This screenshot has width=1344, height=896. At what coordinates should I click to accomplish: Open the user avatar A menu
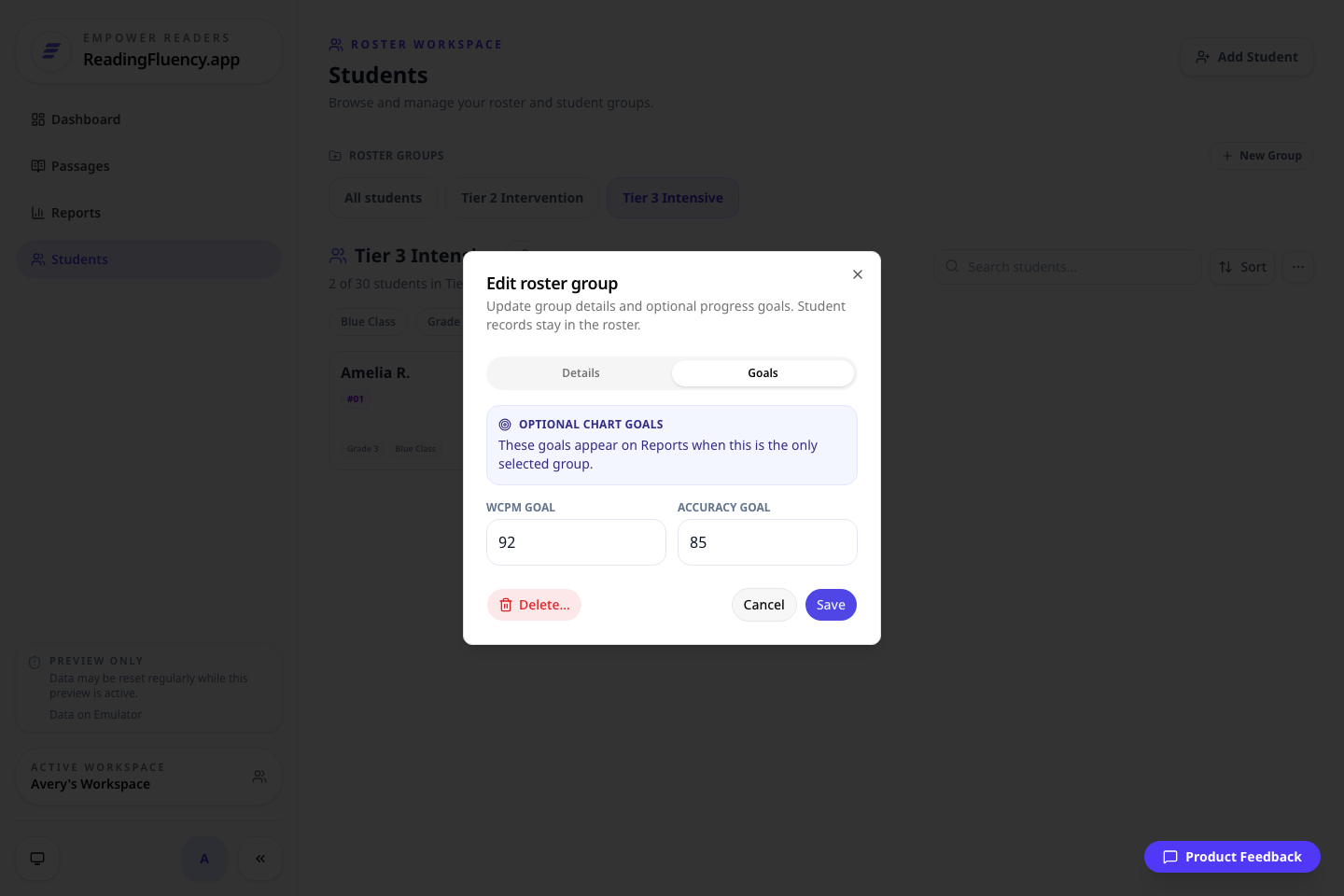click(x=204, y=859)
